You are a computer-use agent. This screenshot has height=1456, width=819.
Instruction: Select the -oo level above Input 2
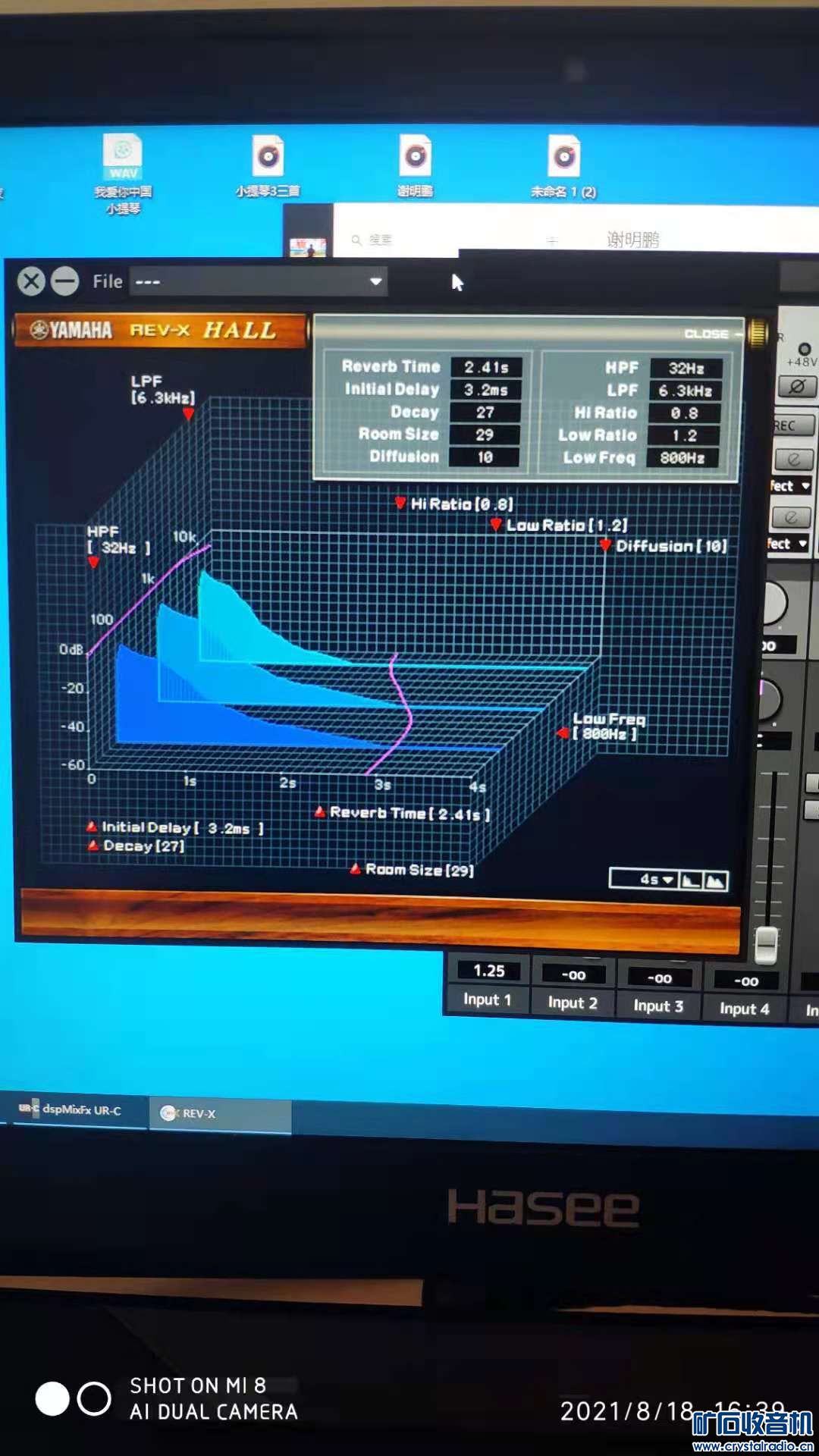[x=573, y=974]
